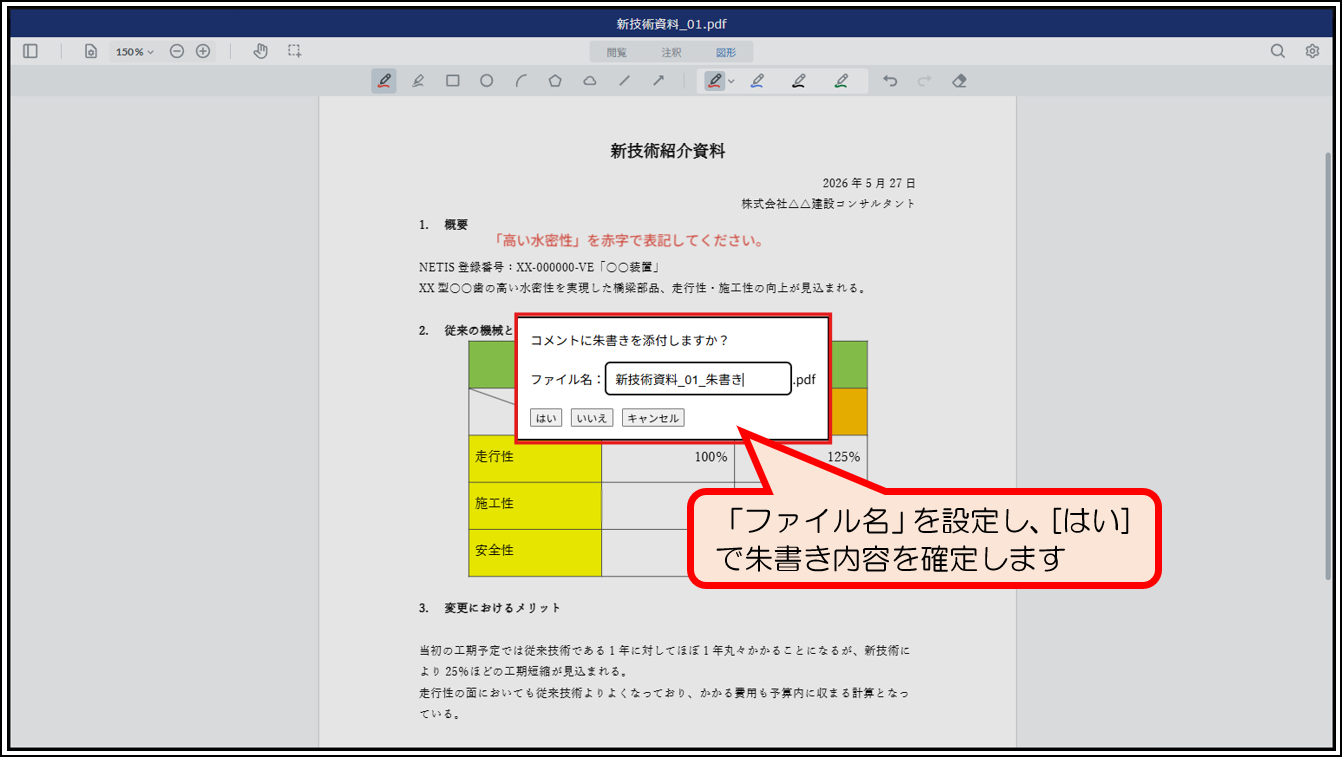
Task: Redo the annotation
Action: click(x=924, y=81)
